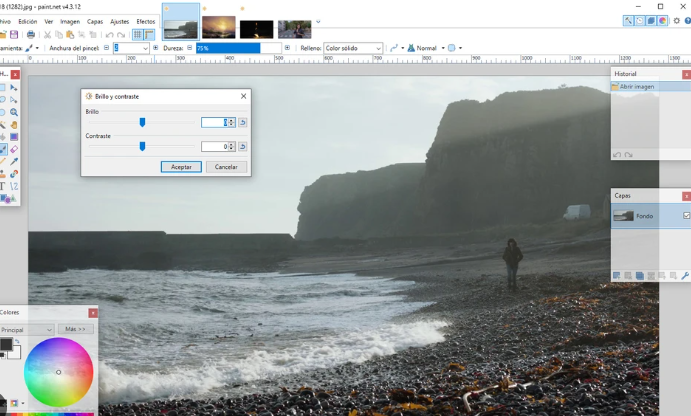The width and height of the screenshot is (691, 416).
Task: Open the brush width dropdown
Action: pos(145,48)
